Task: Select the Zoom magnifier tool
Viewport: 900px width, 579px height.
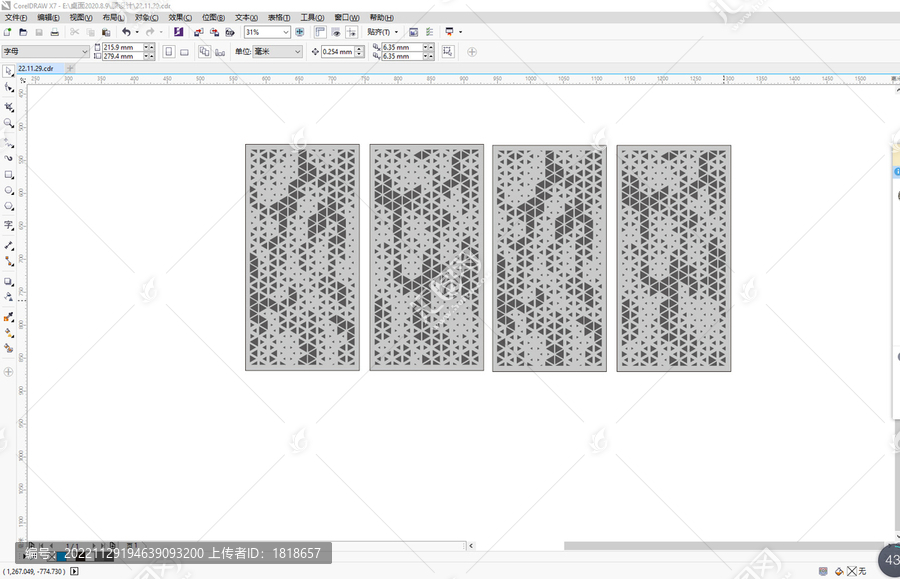Action: (x=8, y=123)
